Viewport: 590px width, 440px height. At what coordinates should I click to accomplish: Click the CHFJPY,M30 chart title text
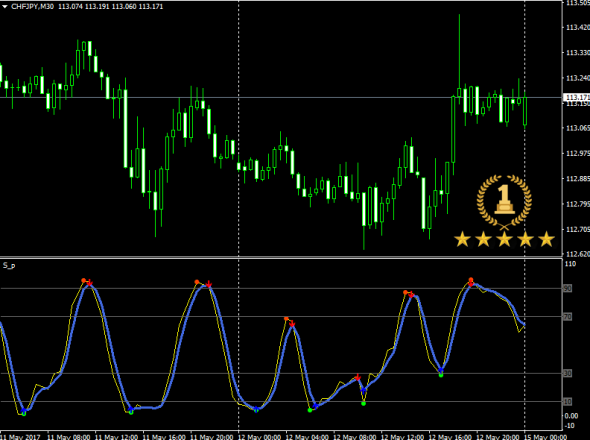[32, 7]
